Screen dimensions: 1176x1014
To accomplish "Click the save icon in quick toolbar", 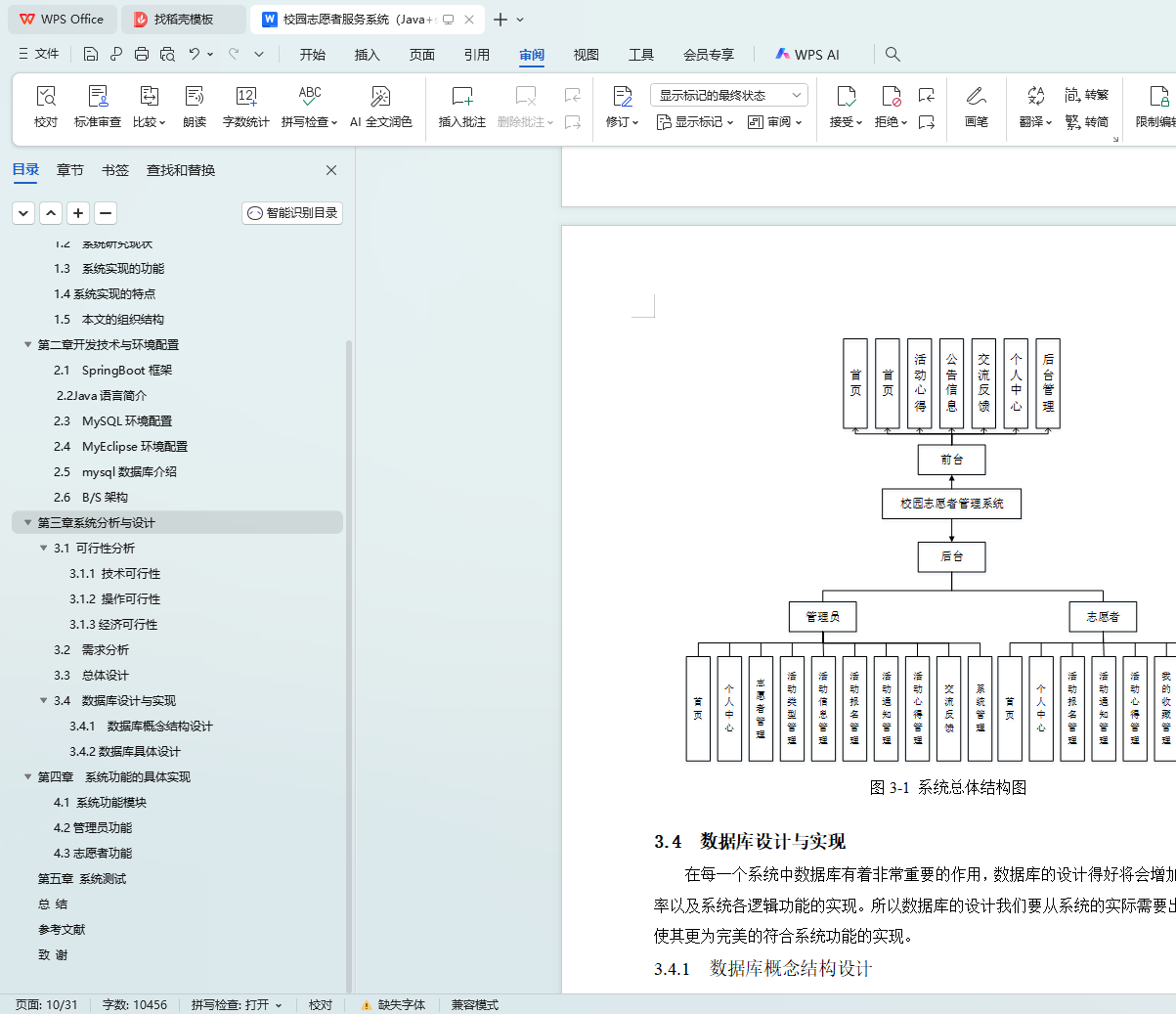I will pos(91,54).
